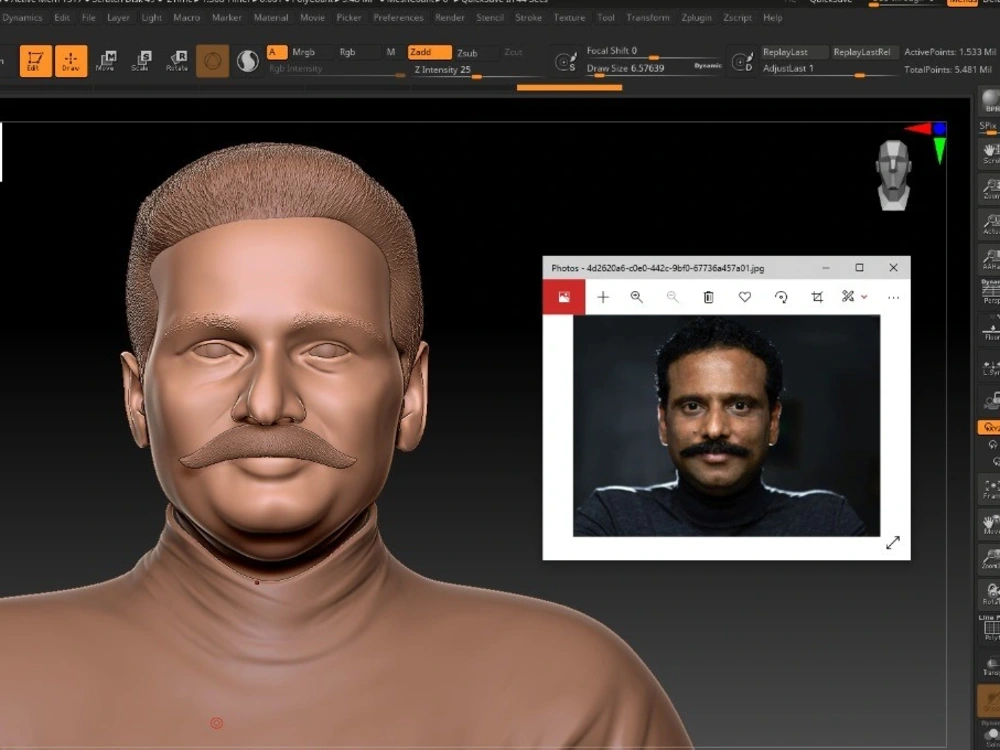1000x750 pixels.
Task: Toggle the Edit mode button
Action: pos(35,61)
